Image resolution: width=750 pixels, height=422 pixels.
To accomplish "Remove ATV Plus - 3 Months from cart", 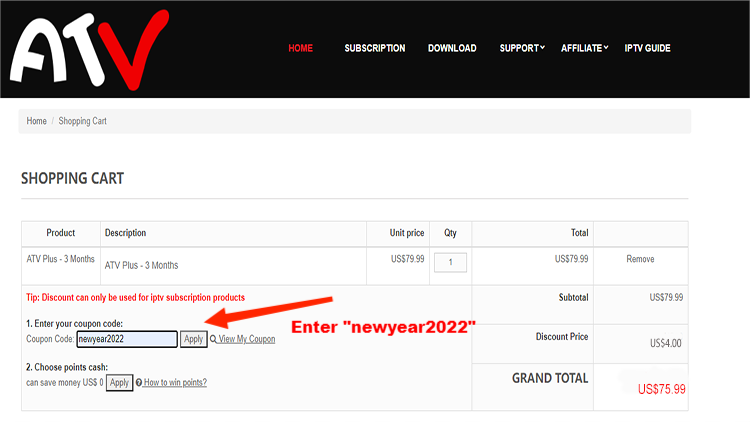I will pyautogui.click(x=640, y=259).
